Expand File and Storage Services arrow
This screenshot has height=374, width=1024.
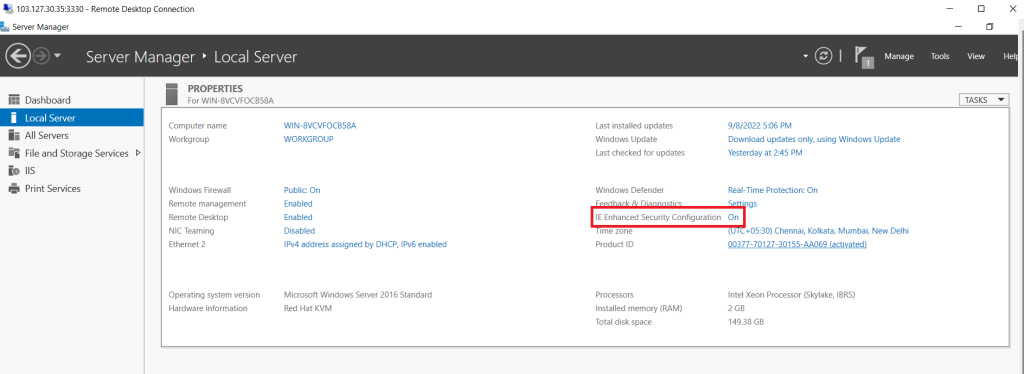tap(138, 153)
